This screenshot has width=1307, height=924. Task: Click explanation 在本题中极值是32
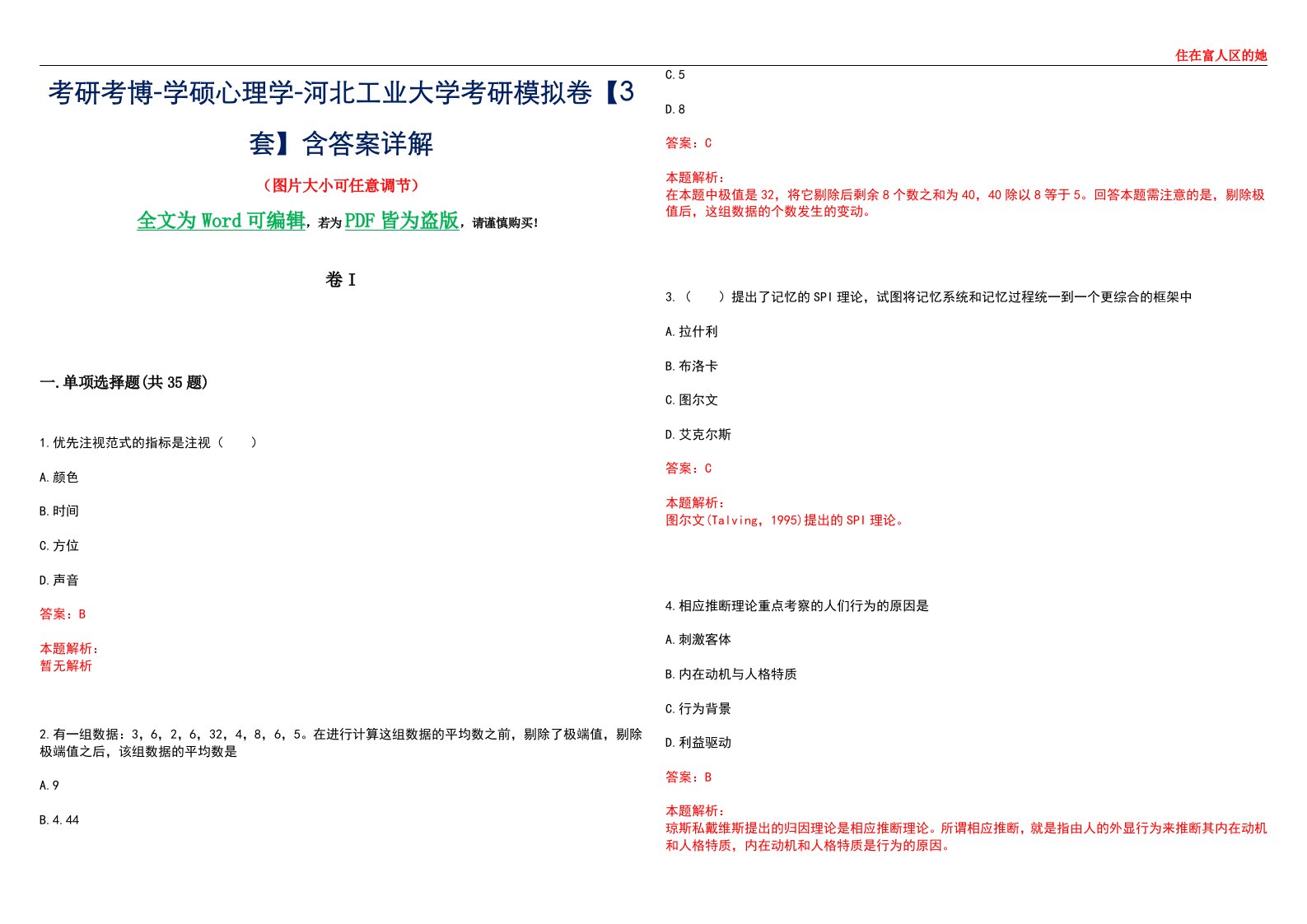click(x=965, y=203)
